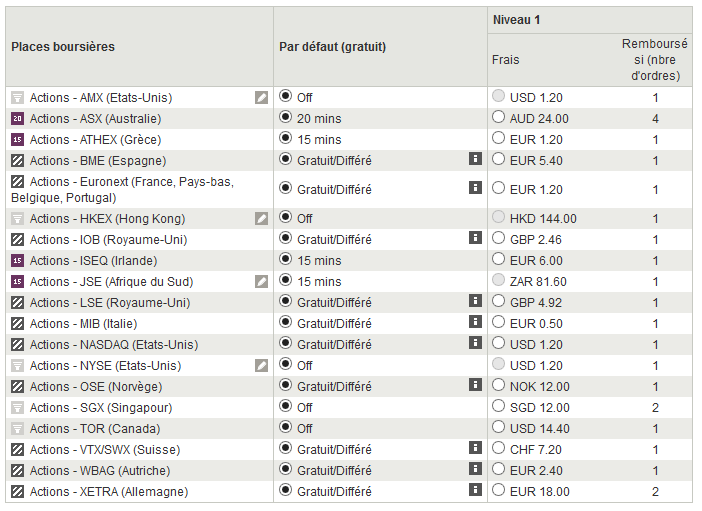Click the pencil icon beside NYSE

click(261, 366)
